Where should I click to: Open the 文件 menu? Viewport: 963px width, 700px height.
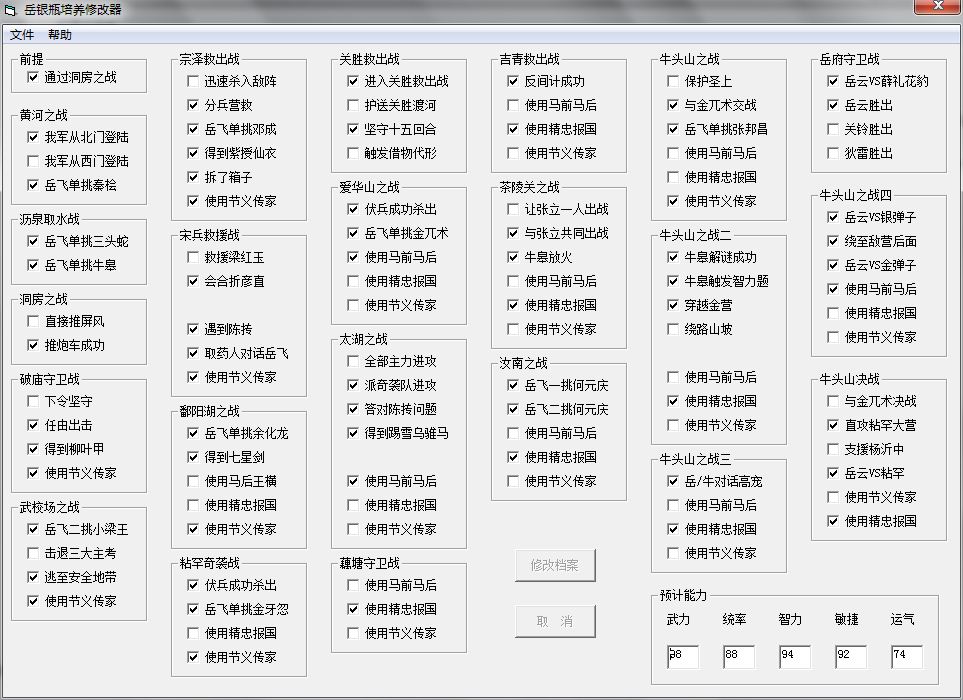pos(22,35)
